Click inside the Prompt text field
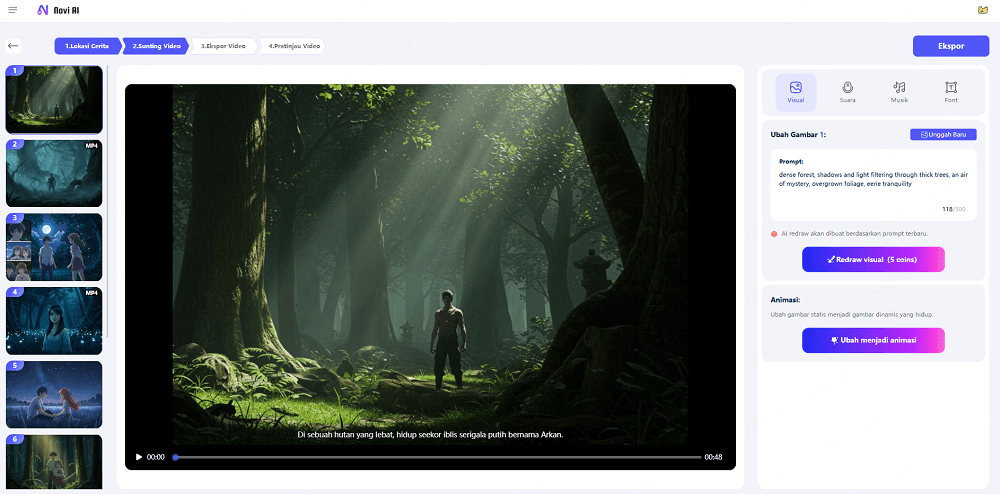 click(873, 185)
